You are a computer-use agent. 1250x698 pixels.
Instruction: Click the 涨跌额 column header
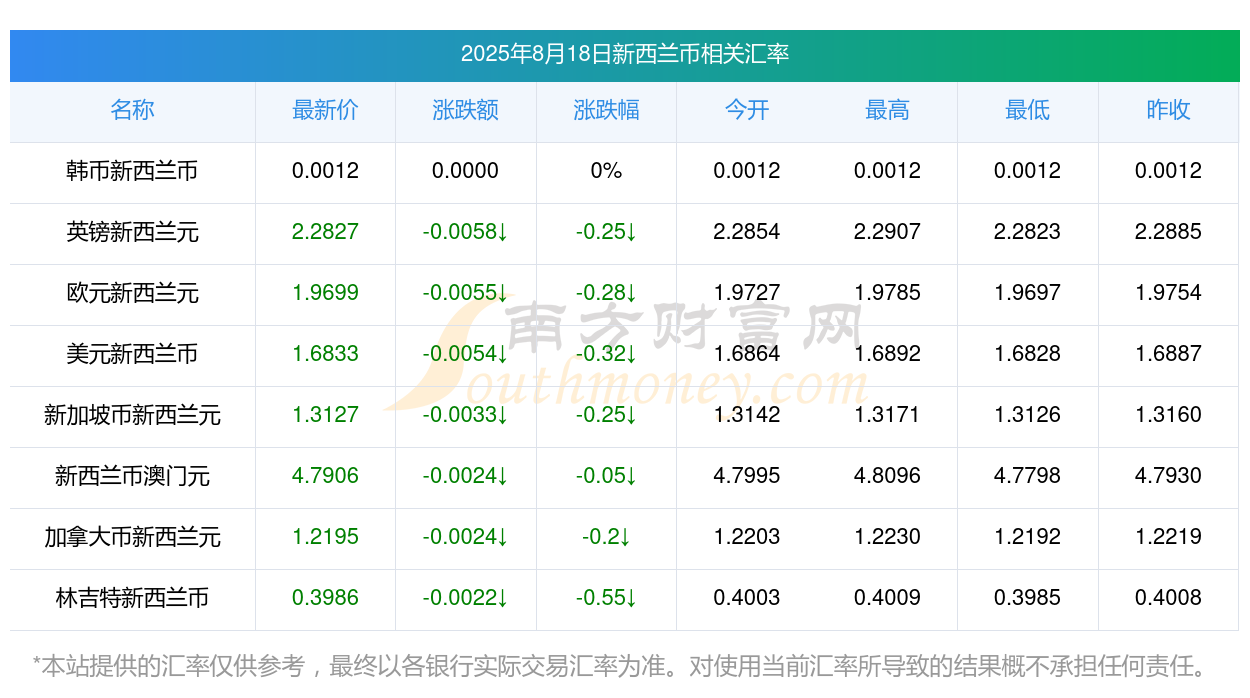point(465,110)
